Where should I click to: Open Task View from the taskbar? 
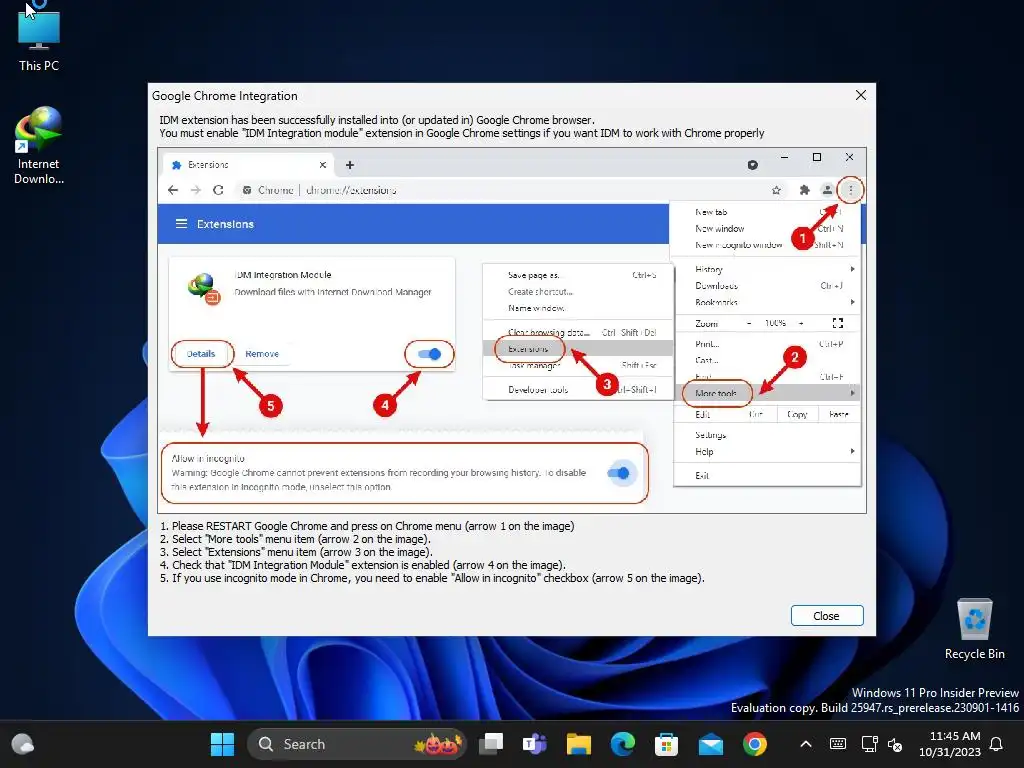click(491, 744)
